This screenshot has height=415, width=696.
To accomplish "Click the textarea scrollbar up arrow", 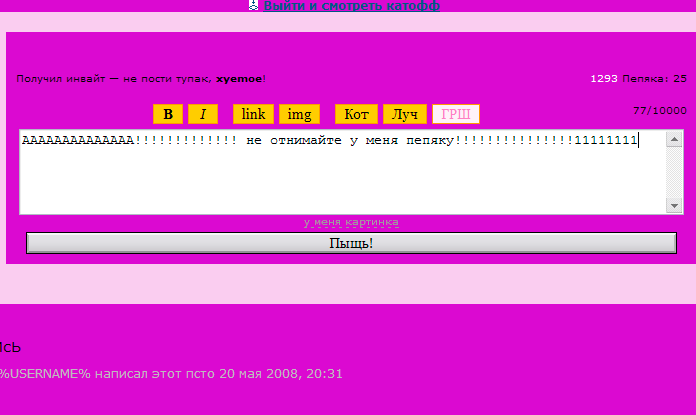I will tap(674, 139).
